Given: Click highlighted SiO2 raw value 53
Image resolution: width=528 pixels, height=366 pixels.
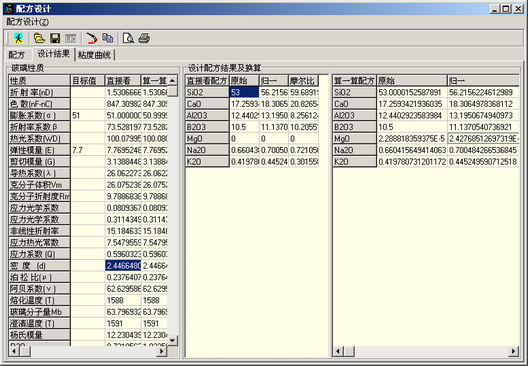Looking at the screenshot, I should click(x=244, y=92).
